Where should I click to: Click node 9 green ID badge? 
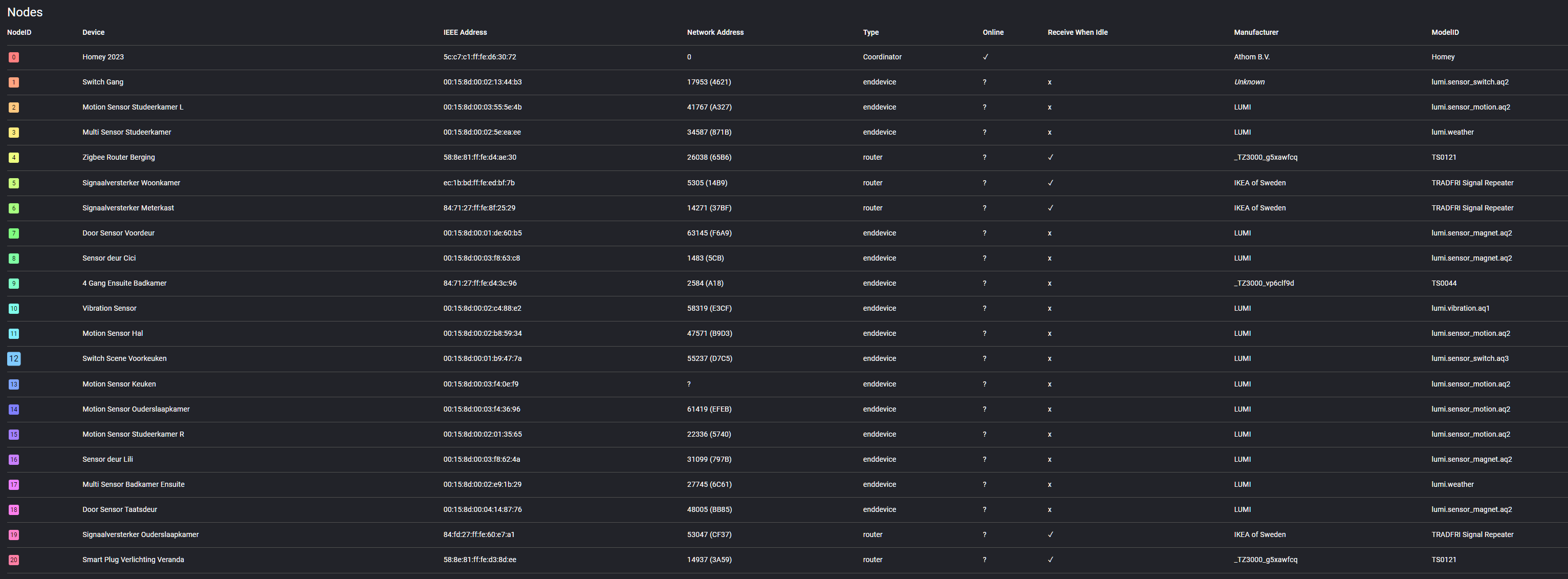(13, 284)
